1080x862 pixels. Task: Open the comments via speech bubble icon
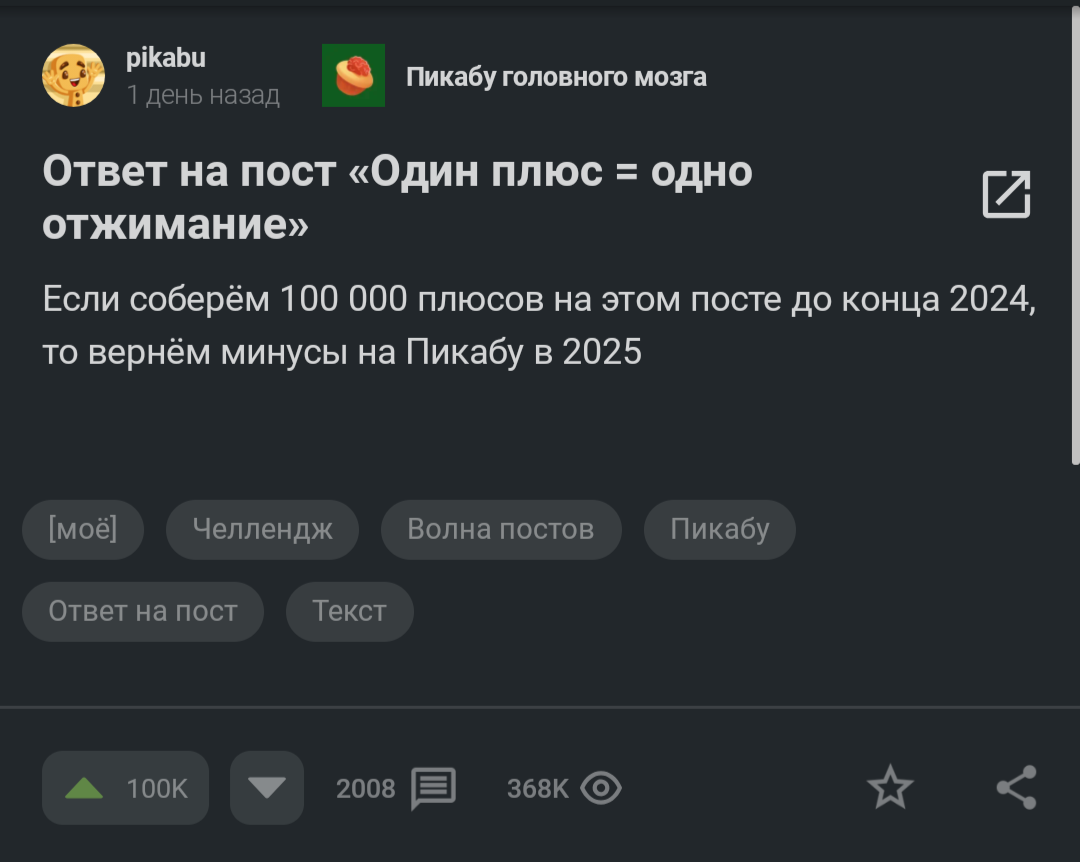pyautogui.click(x=433, y=789)
